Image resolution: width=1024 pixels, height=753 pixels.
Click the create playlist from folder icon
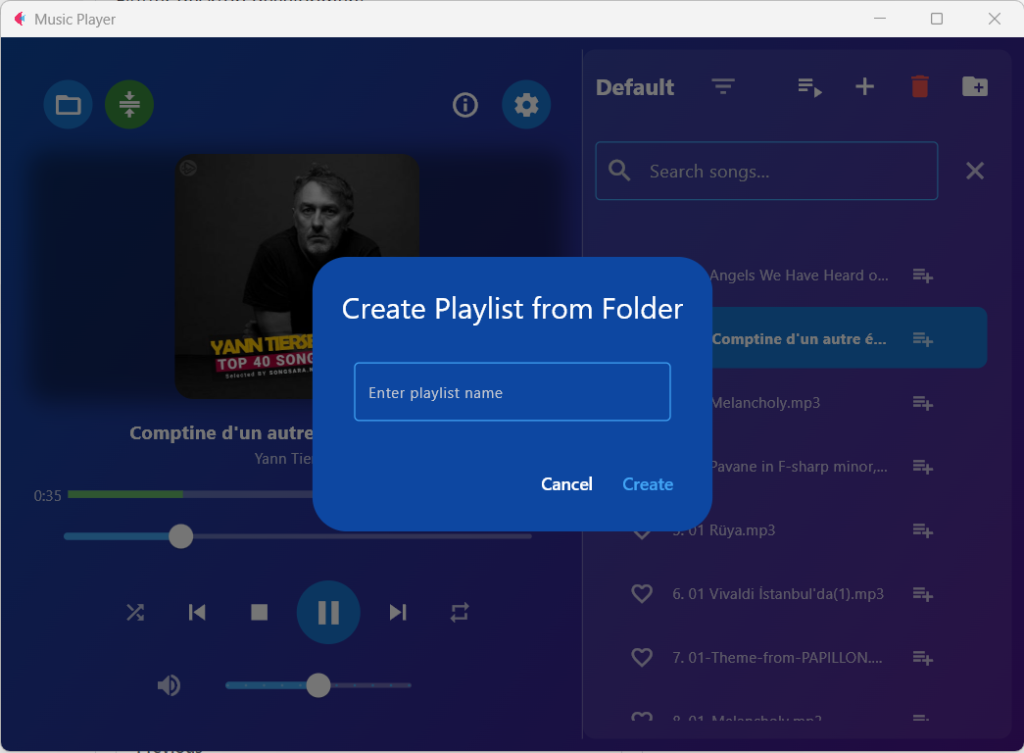[975, 87]
